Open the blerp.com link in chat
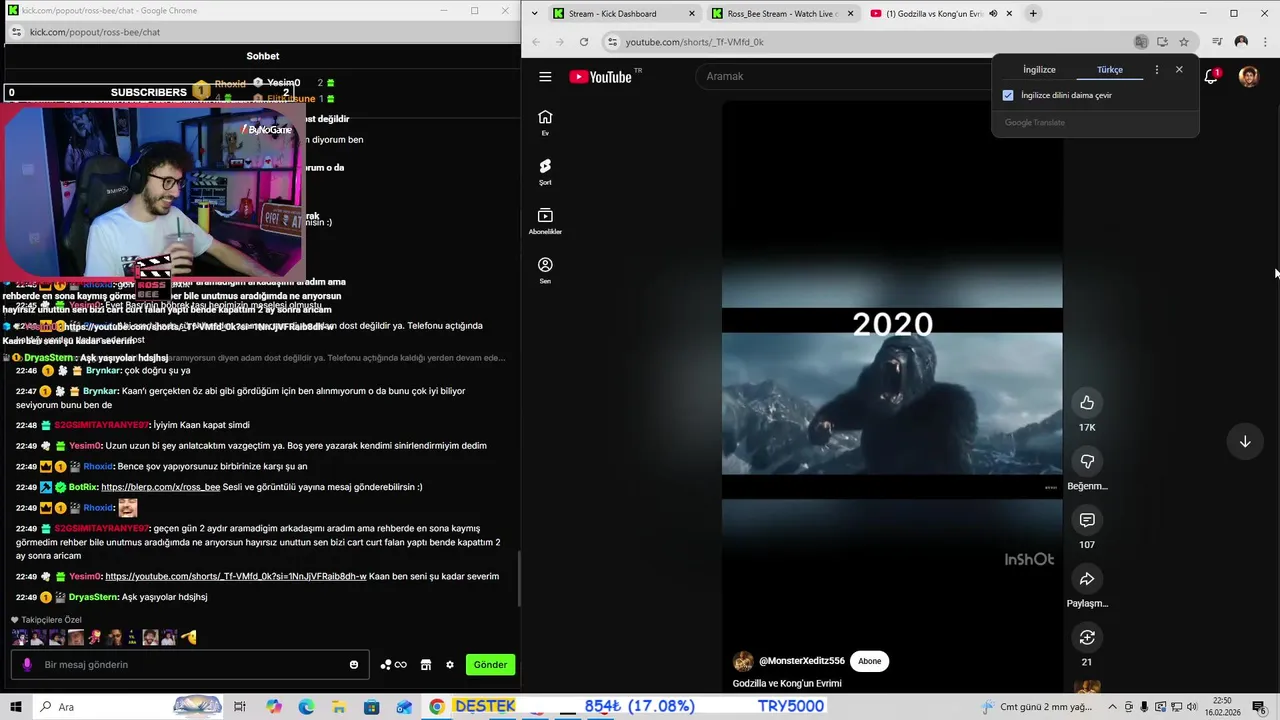Screen dimensions: 1280x720 pyautogui.click(x=160, y=487)
